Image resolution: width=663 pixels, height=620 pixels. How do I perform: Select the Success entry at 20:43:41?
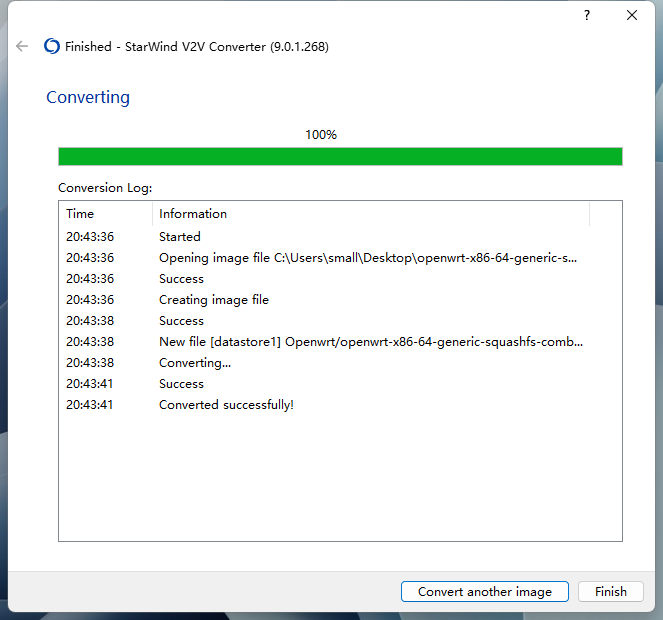181,384
